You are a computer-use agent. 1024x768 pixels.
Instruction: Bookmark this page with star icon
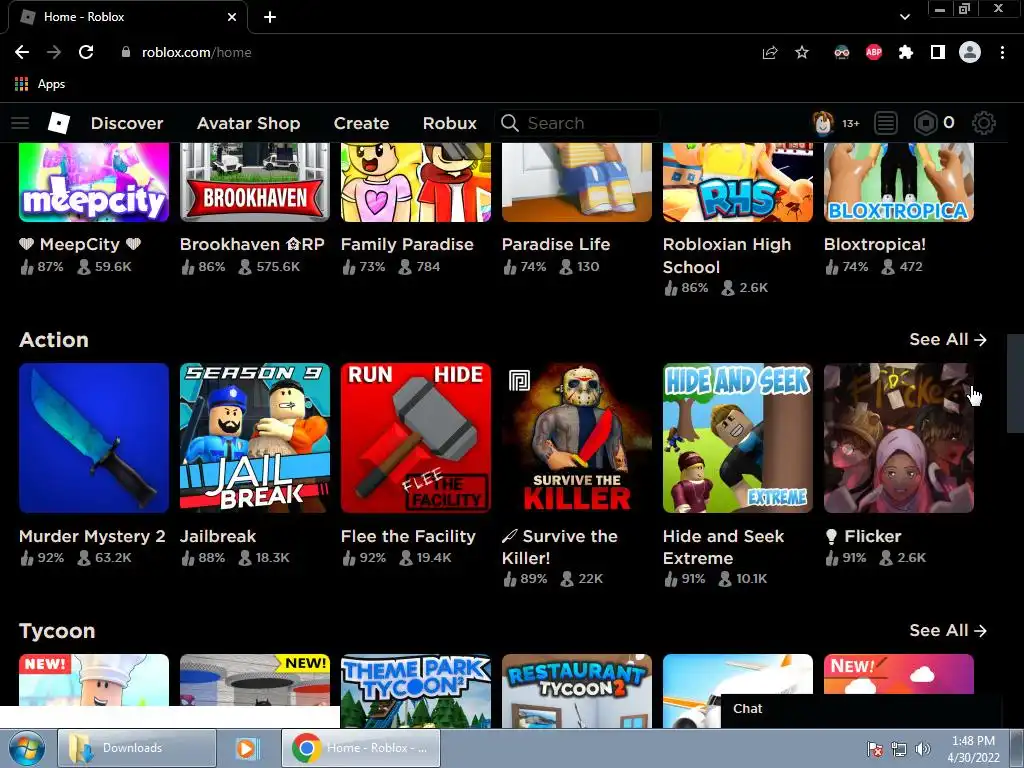[802, 52]
